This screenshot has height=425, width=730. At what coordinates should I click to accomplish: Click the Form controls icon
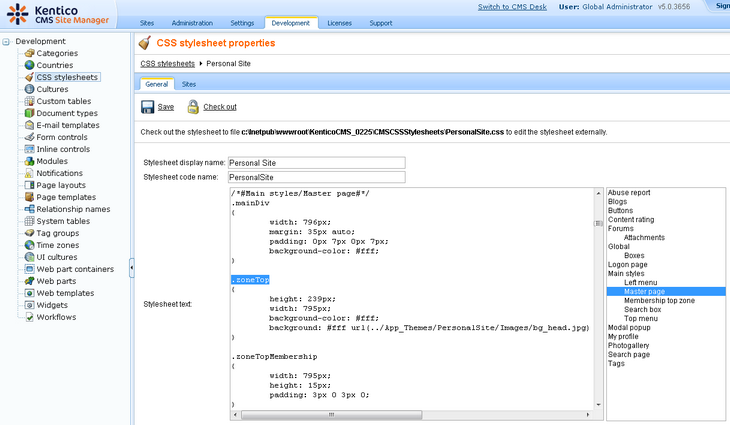click(29, 137)
